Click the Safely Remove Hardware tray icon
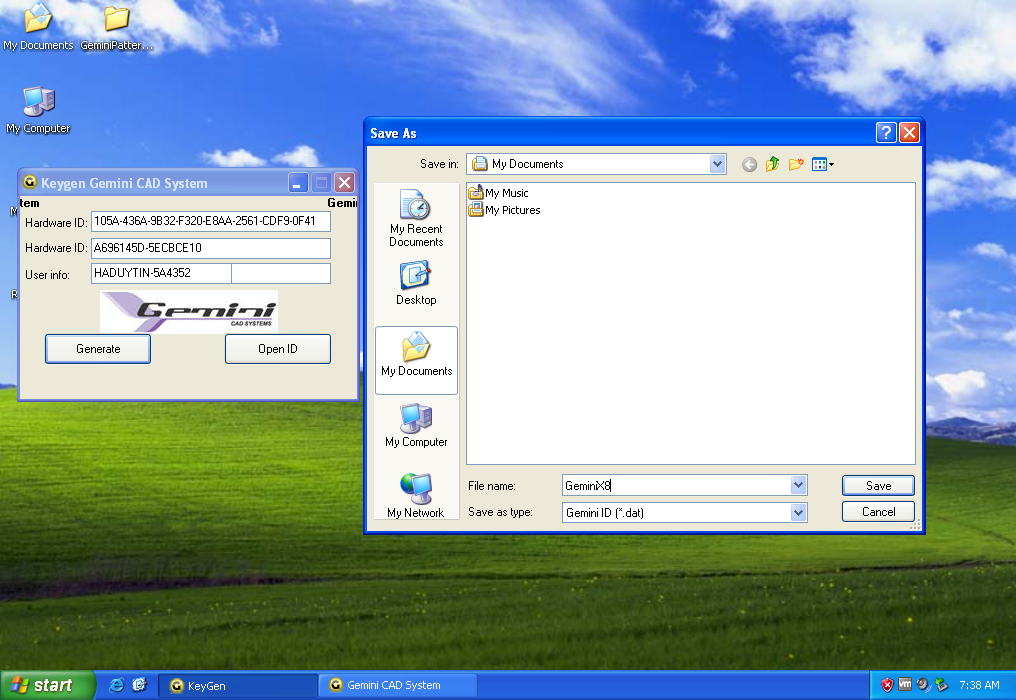 [x=941, y=684]
